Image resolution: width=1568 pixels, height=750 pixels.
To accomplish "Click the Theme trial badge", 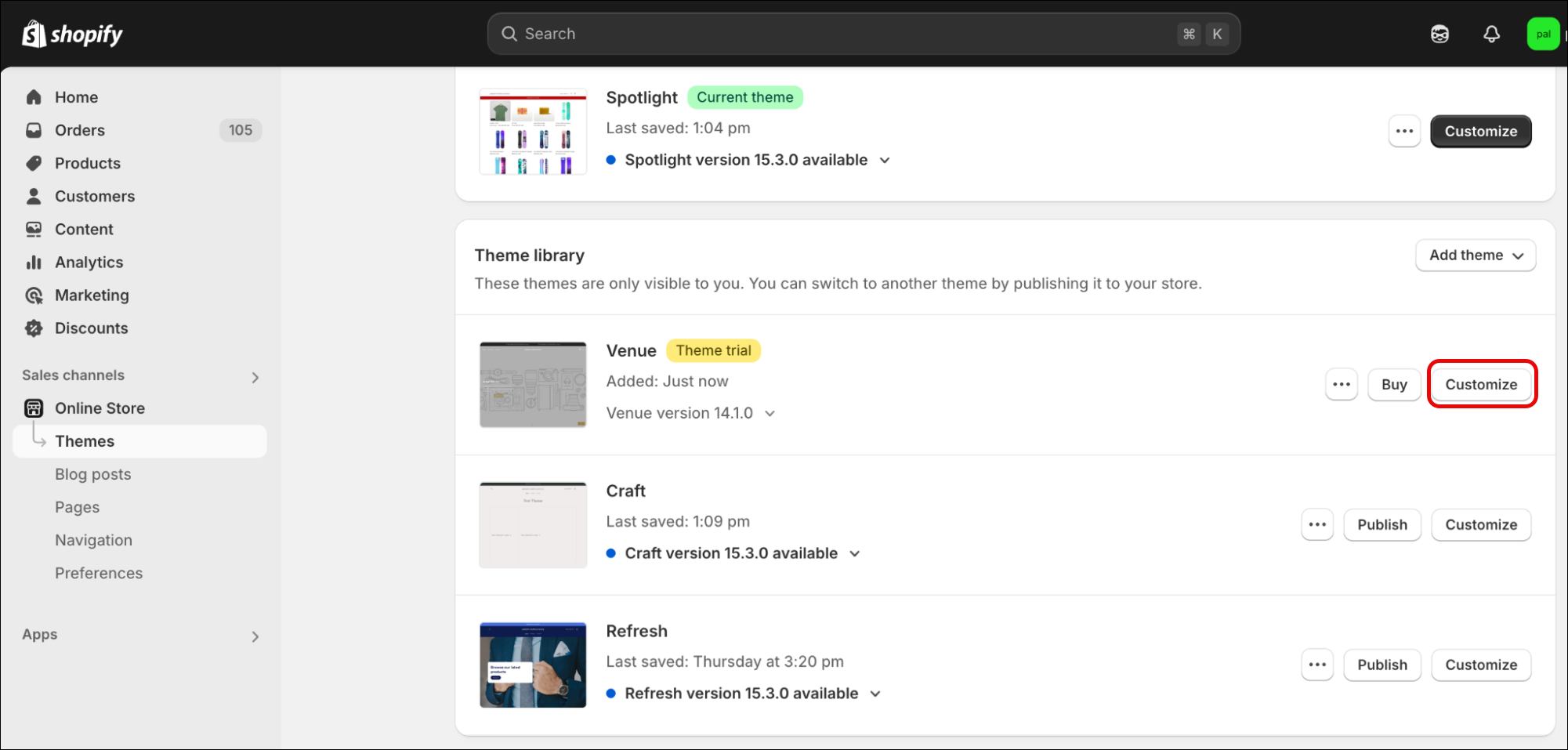I will pyautogui.click(x=714, y=350).
